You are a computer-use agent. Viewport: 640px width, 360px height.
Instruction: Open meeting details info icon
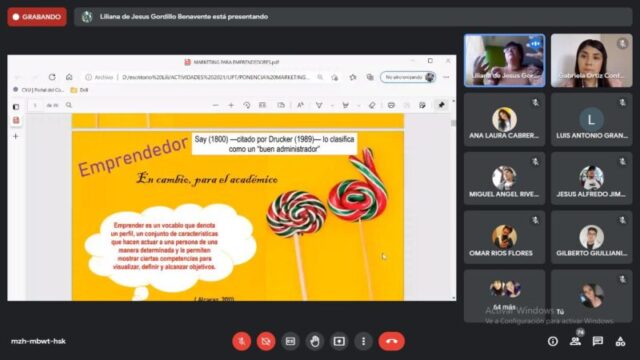(553, 341)
